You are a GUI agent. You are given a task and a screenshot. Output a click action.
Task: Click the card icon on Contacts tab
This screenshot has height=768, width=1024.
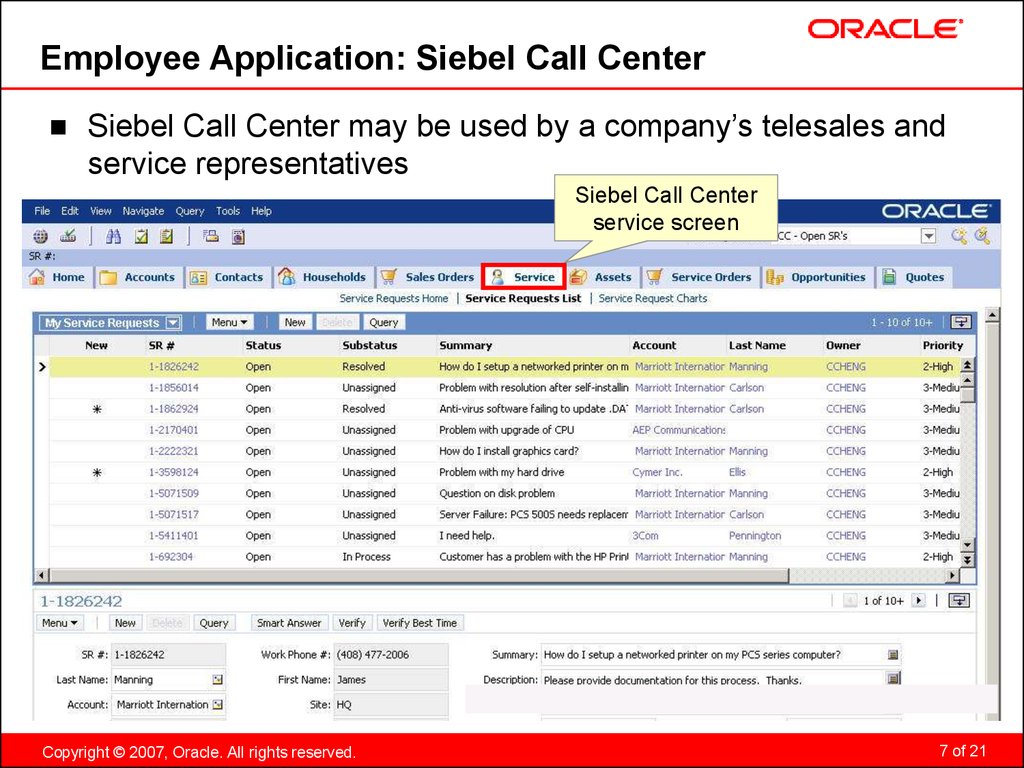[x=198, y=278]
